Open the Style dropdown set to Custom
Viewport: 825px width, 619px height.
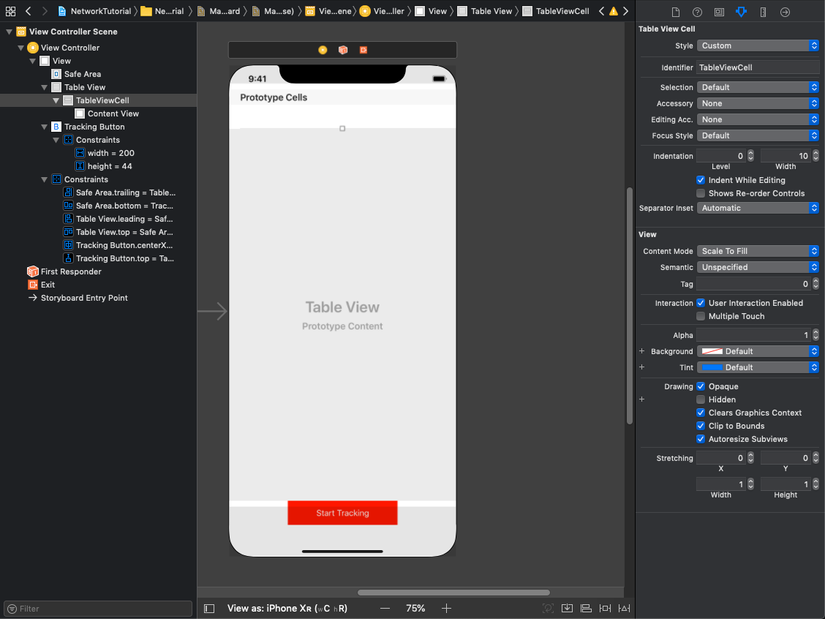758,46
